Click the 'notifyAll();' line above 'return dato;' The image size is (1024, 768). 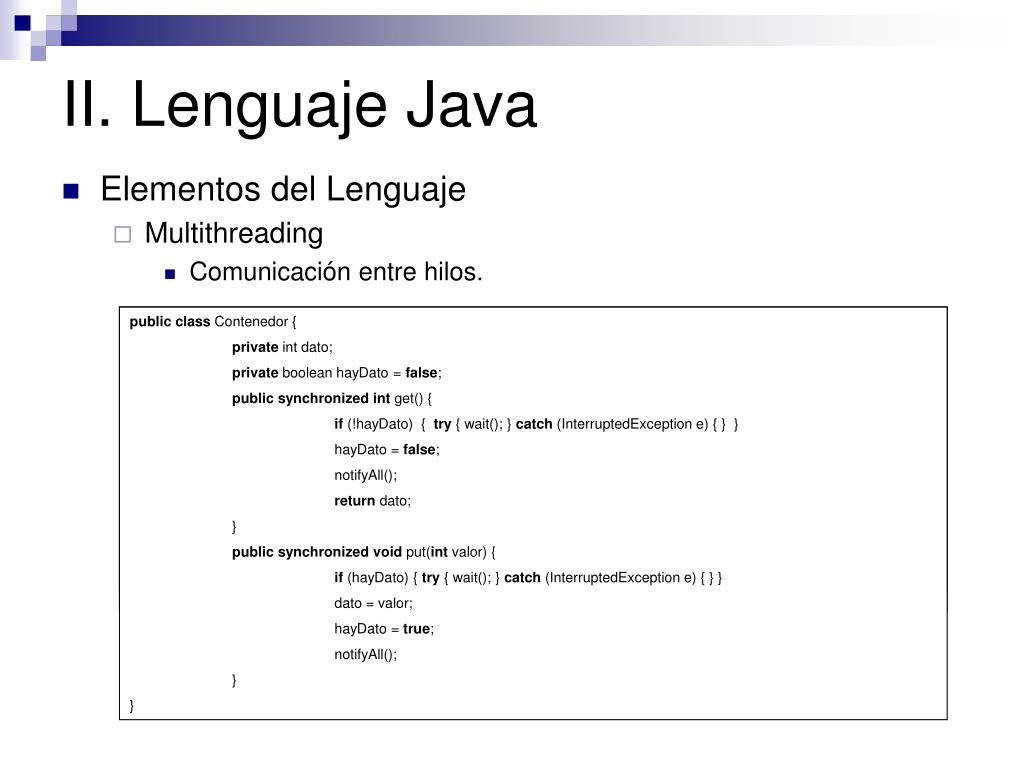[366, 475]
